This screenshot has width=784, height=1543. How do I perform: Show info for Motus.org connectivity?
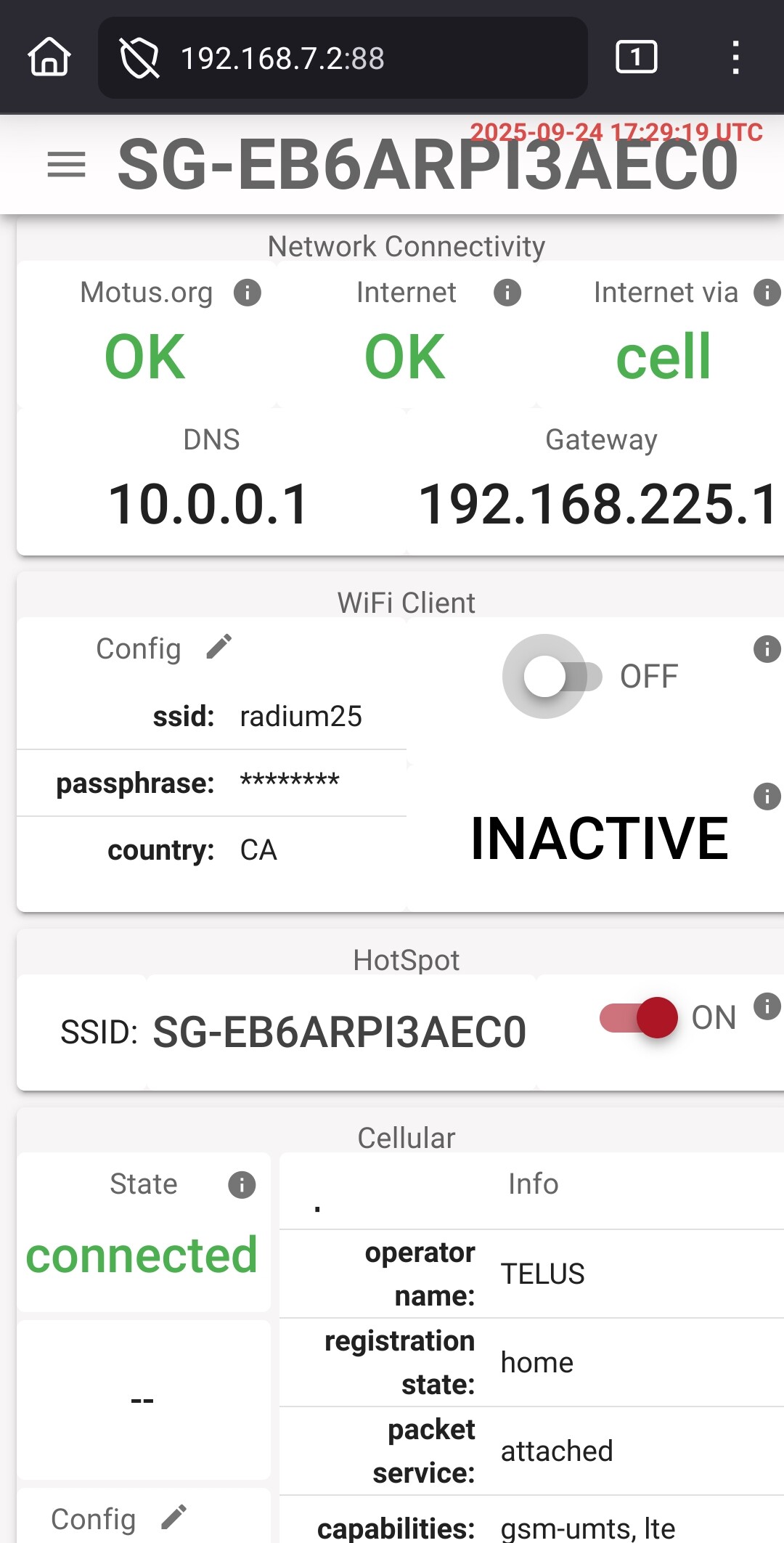click(x=248, y=293)
